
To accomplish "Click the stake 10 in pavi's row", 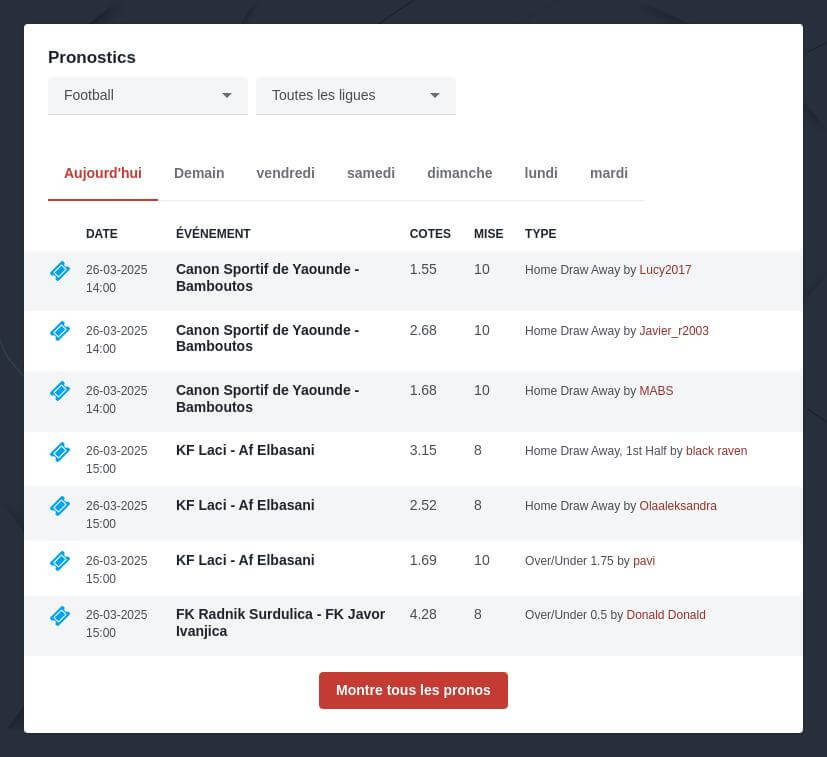I will click(482, 561).
